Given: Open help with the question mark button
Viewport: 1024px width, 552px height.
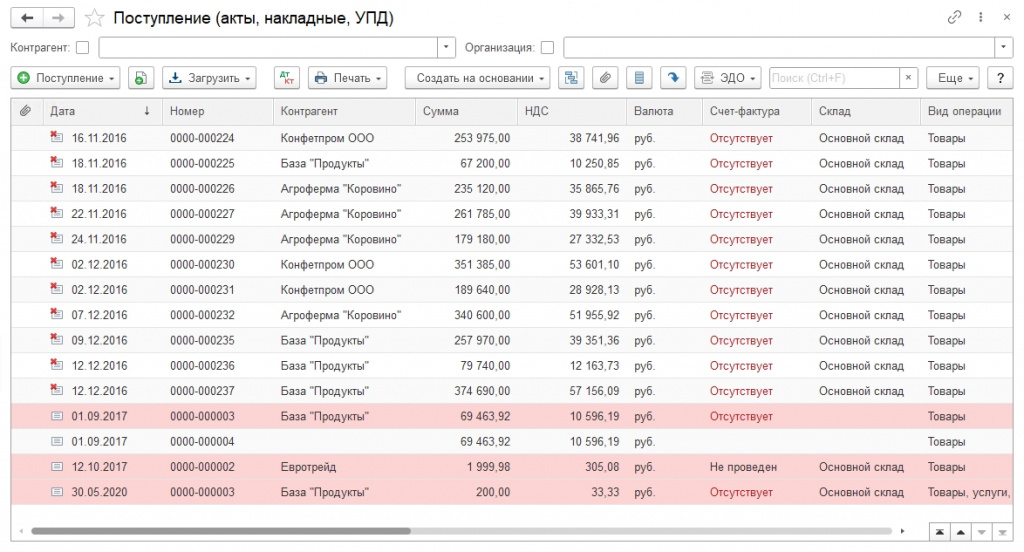Looking at the screenshot, I should (1000, 78).
